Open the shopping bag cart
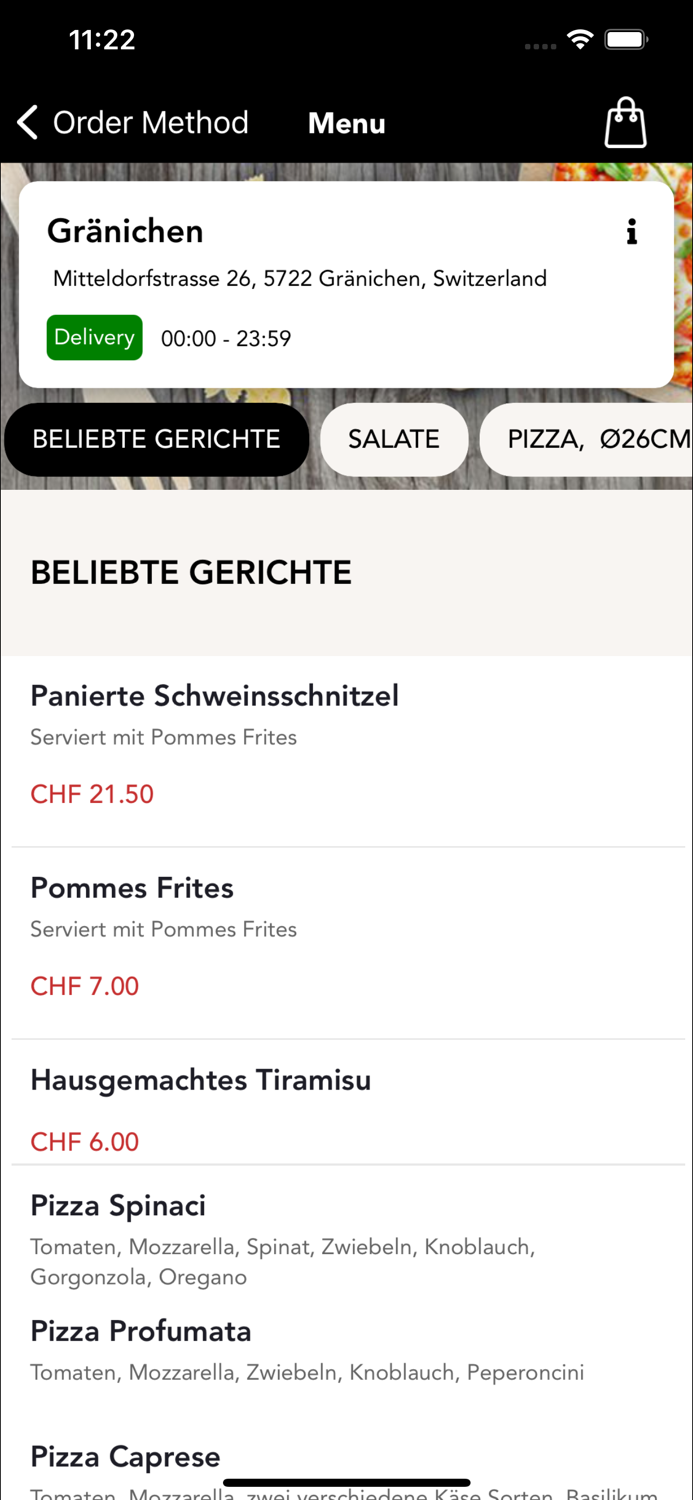The height and width of the screenshot is (1500, 693). click(625, 122)
